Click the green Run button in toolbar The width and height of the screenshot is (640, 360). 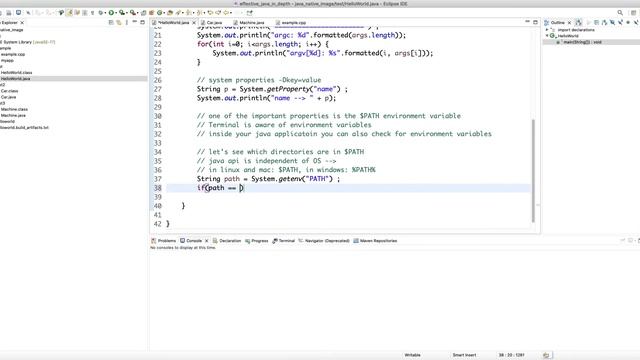click(x=111, y=13)
